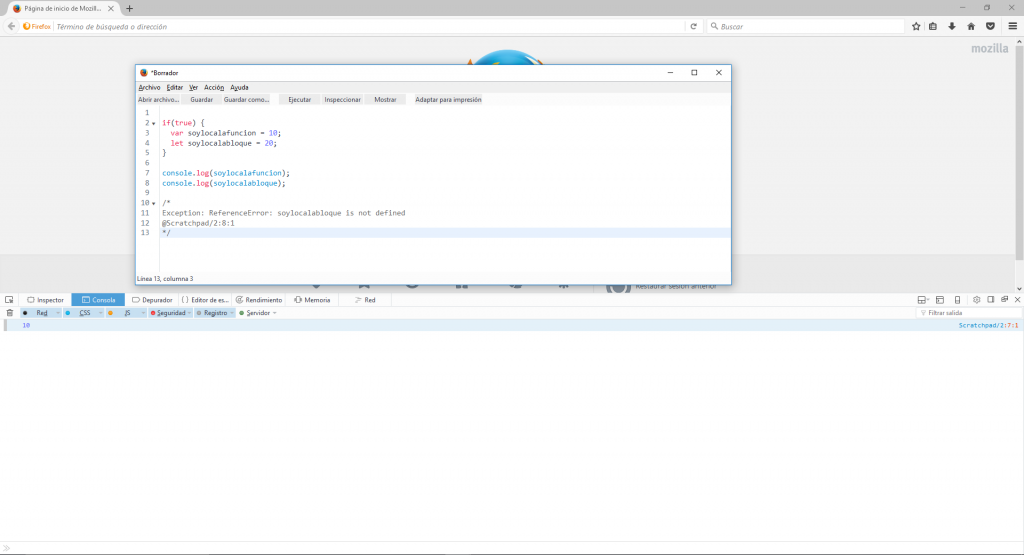Click the Scratchpad/2:7:1 source link

click(x=988, y=325)
